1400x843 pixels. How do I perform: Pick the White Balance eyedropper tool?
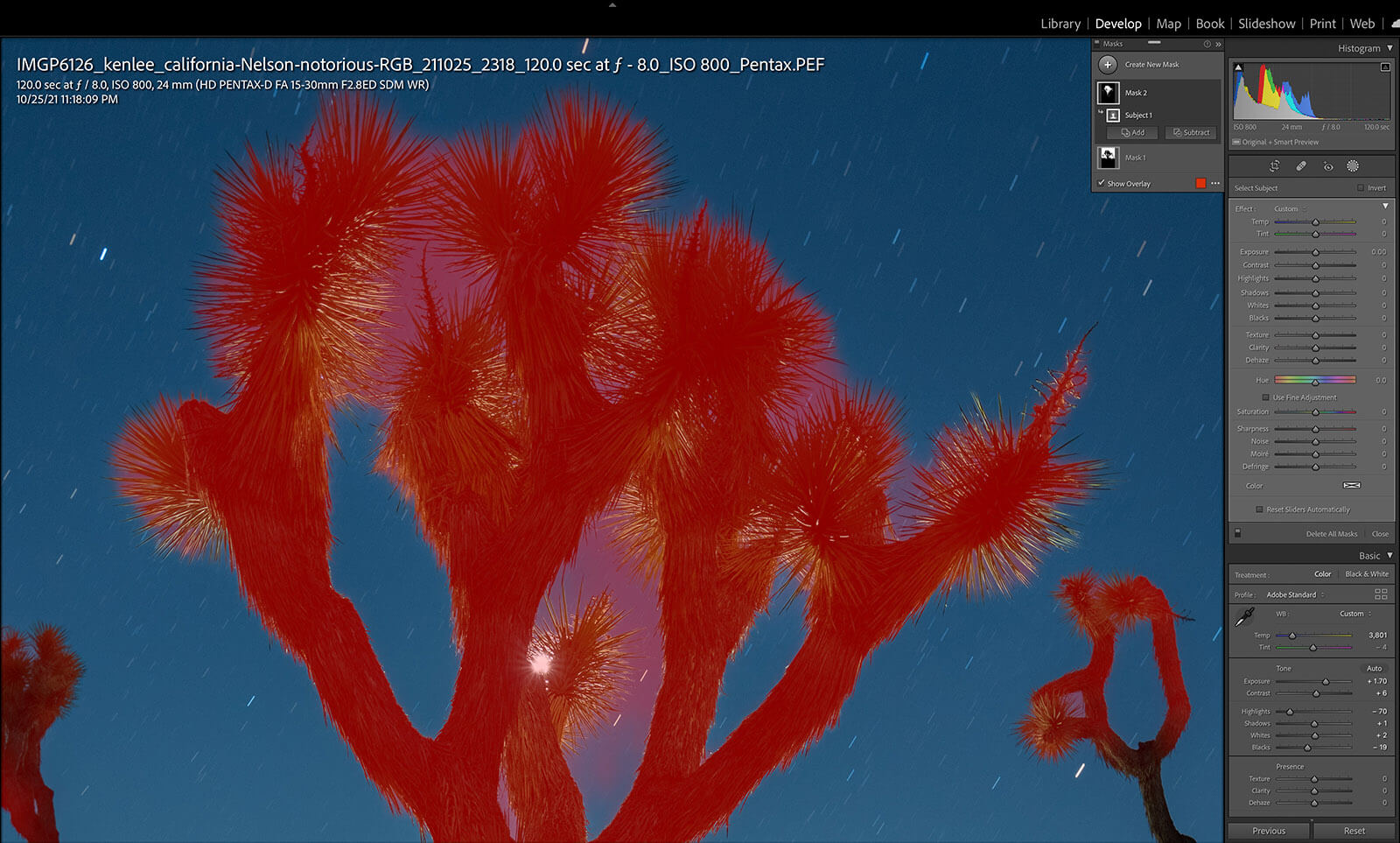point(1244,617)
